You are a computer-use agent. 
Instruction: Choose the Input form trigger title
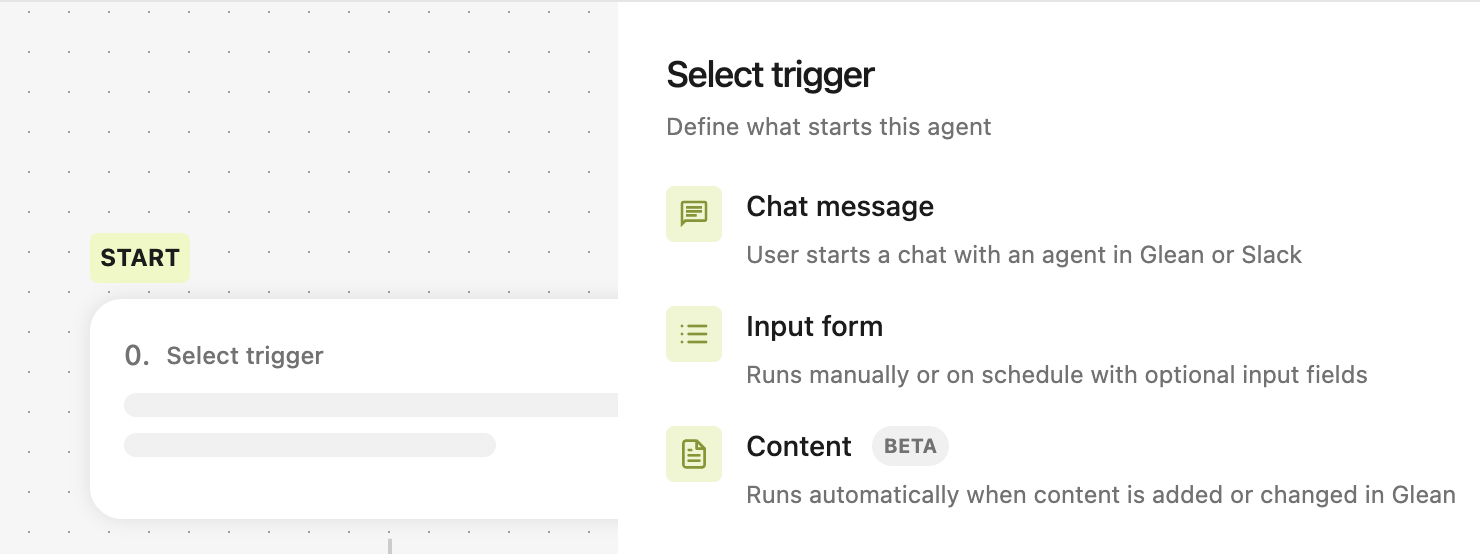pyautogui.click(x=814, y=327)
